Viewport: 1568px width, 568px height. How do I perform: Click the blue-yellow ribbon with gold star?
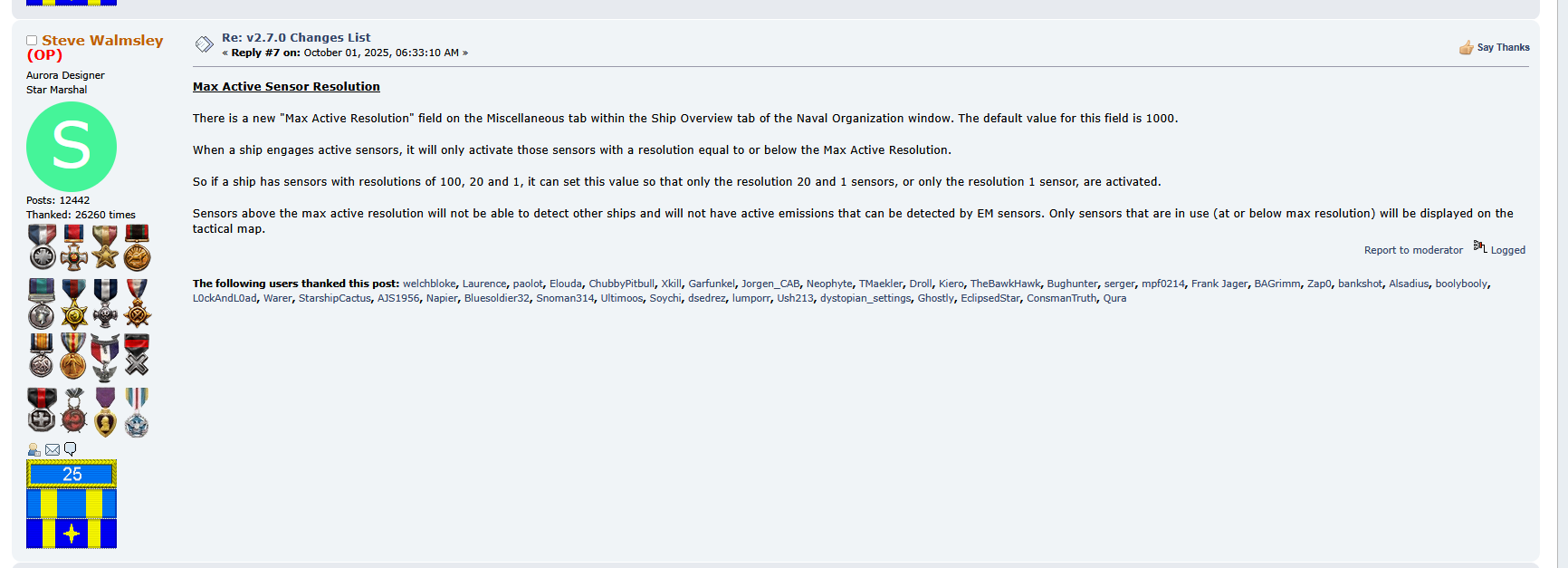click(72, 534)
